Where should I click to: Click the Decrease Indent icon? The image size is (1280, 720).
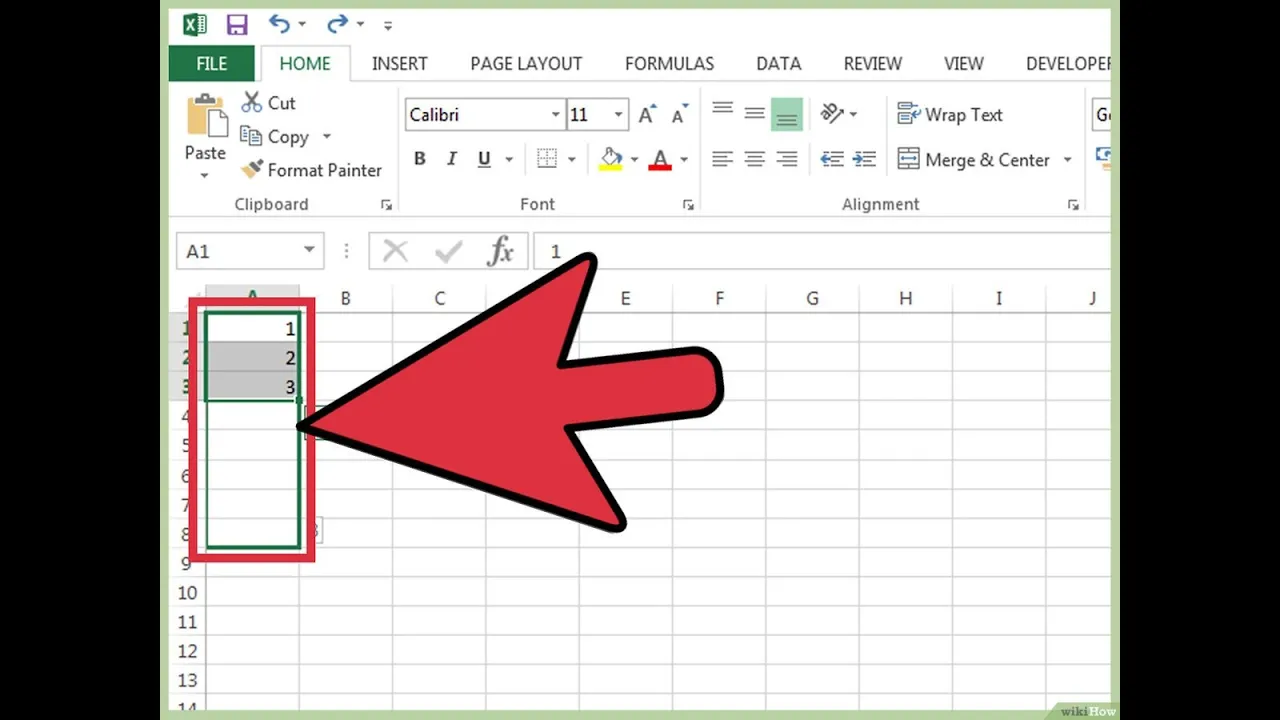point(832,159)
